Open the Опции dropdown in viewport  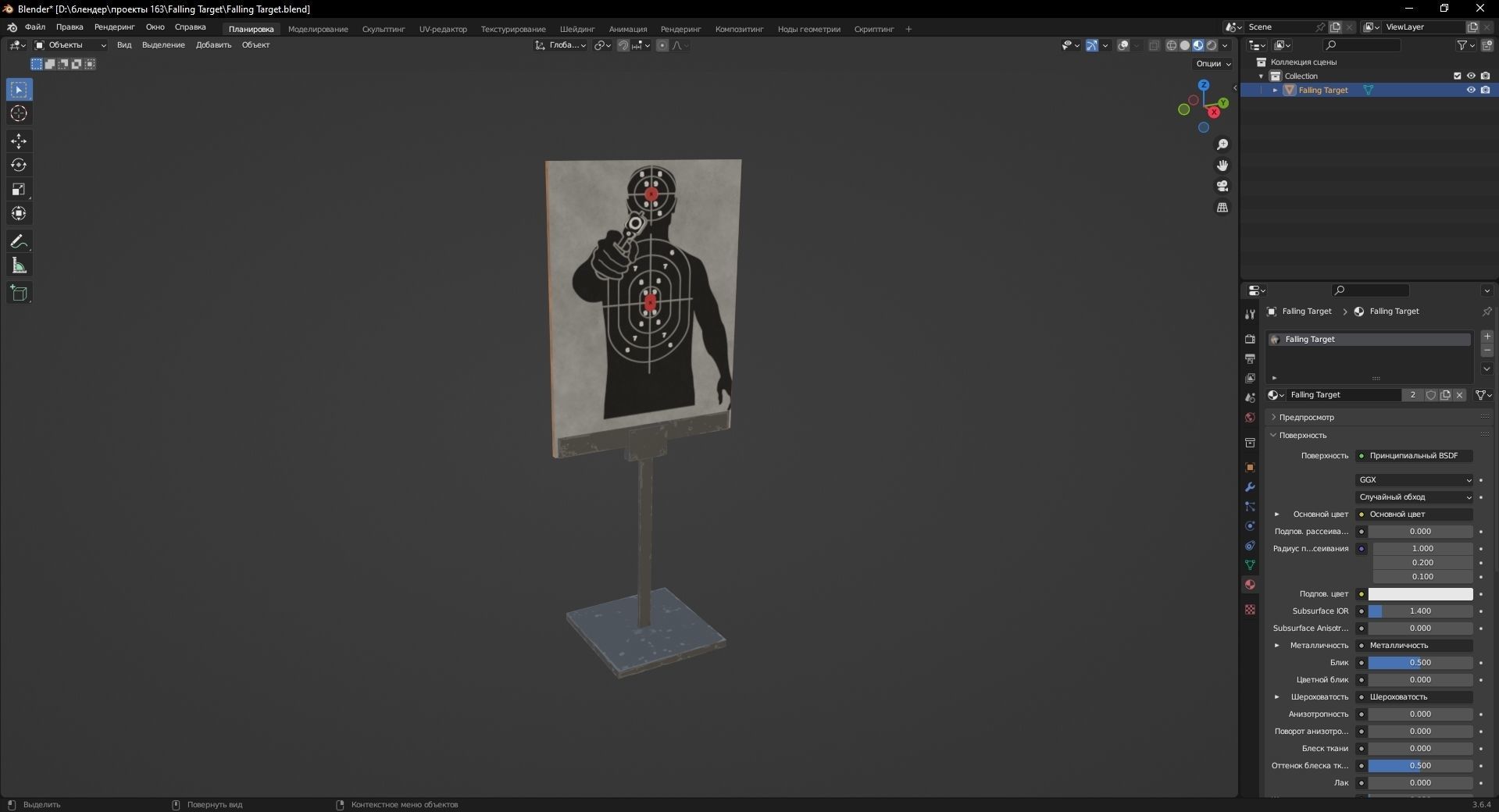pos(1213,64)
